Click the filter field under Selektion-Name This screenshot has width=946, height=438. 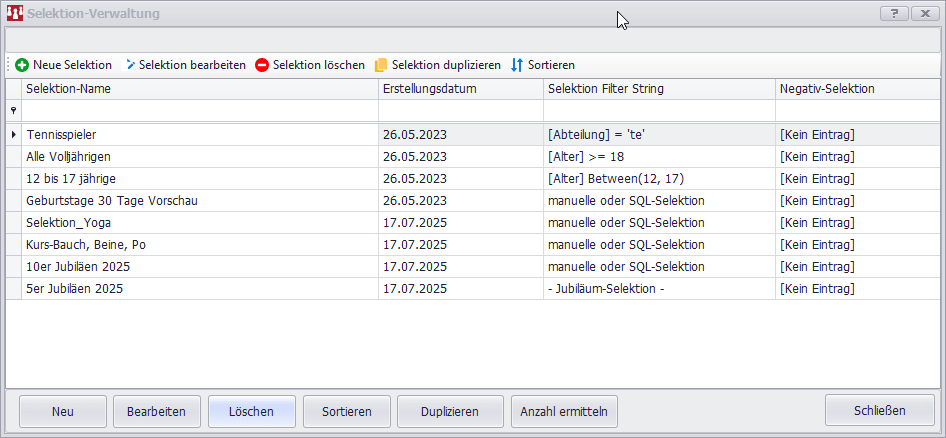pos(199,111)
